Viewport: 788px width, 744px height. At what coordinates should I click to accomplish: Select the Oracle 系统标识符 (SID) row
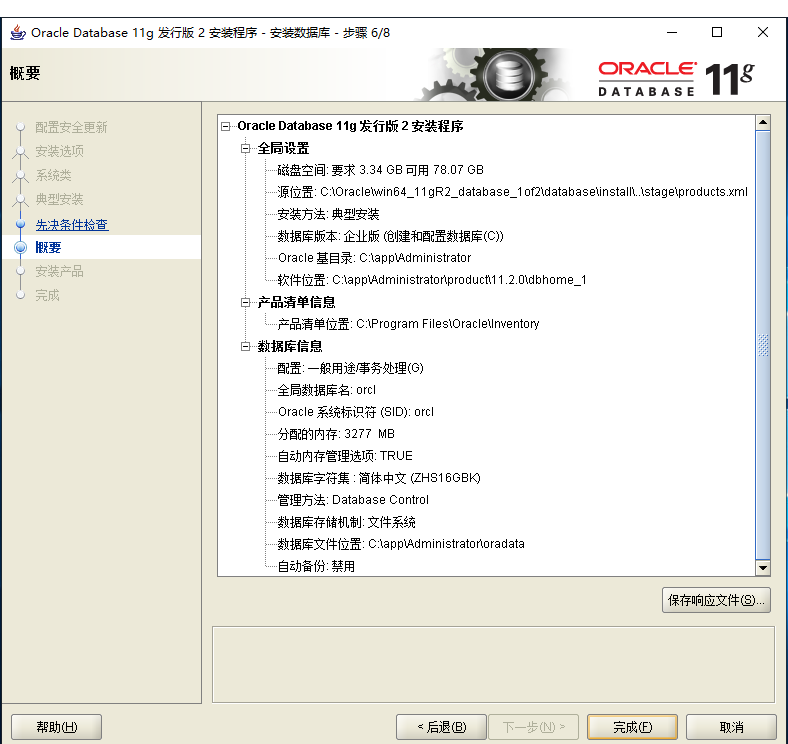pos(356,412)
